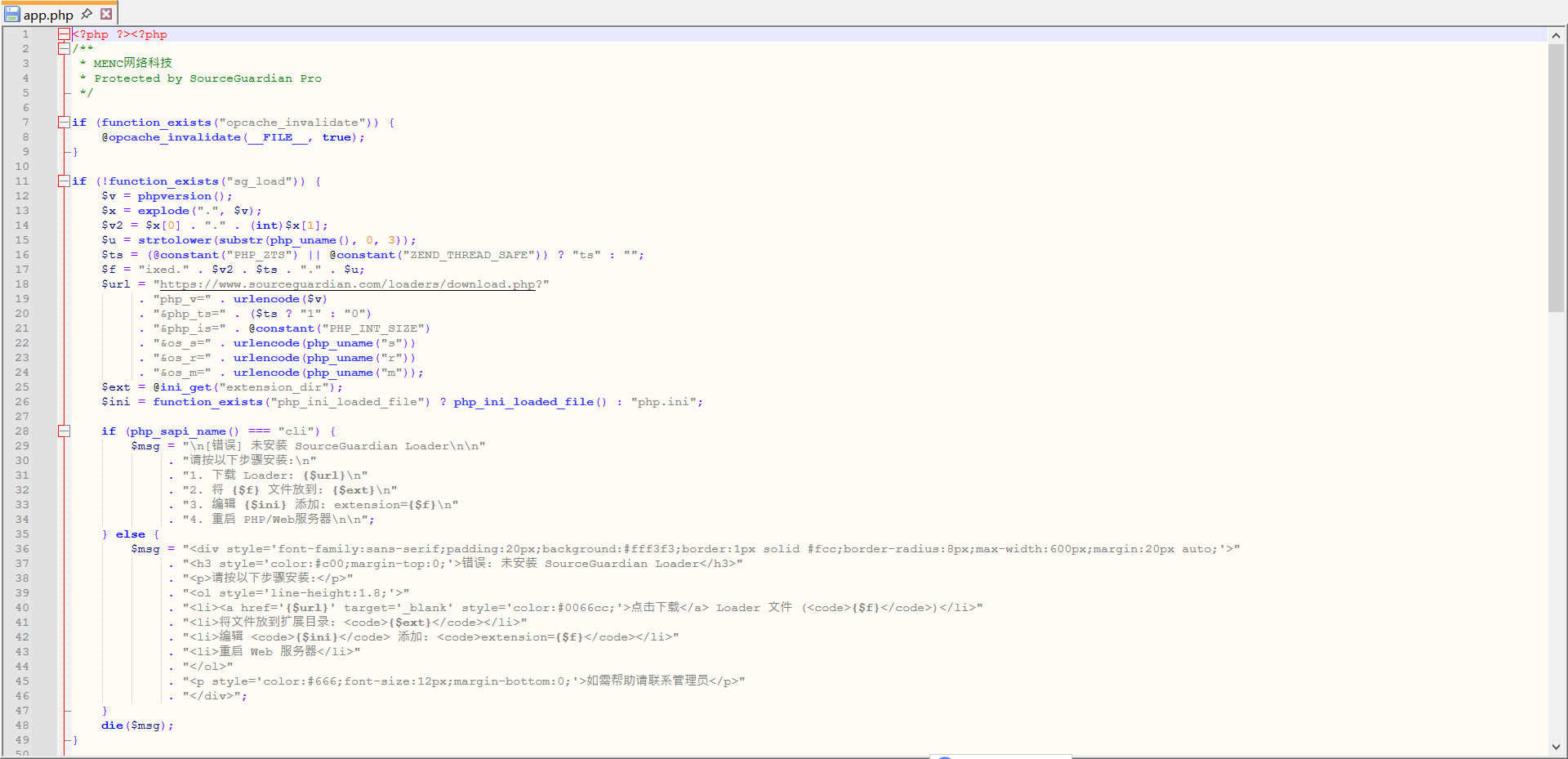Click the '如需帮助请联系管理员' text on line 45
This screenshot has height=759, width=1568.
pyautogui.click(x=648, y=681)
